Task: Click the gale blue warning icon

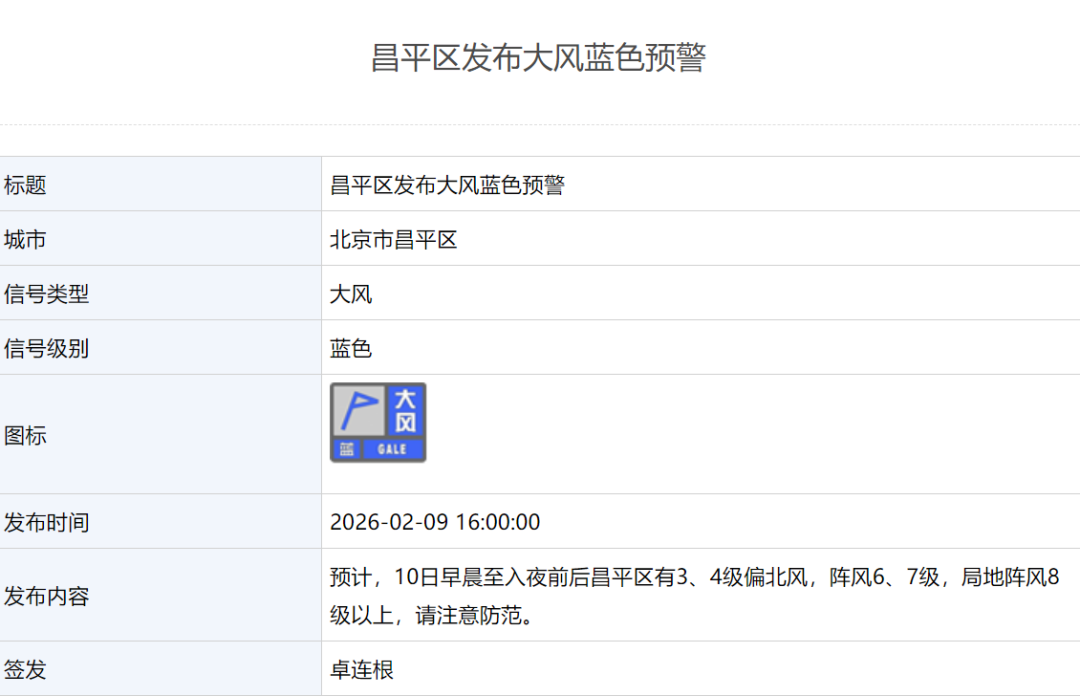Action: coord(378,422)
